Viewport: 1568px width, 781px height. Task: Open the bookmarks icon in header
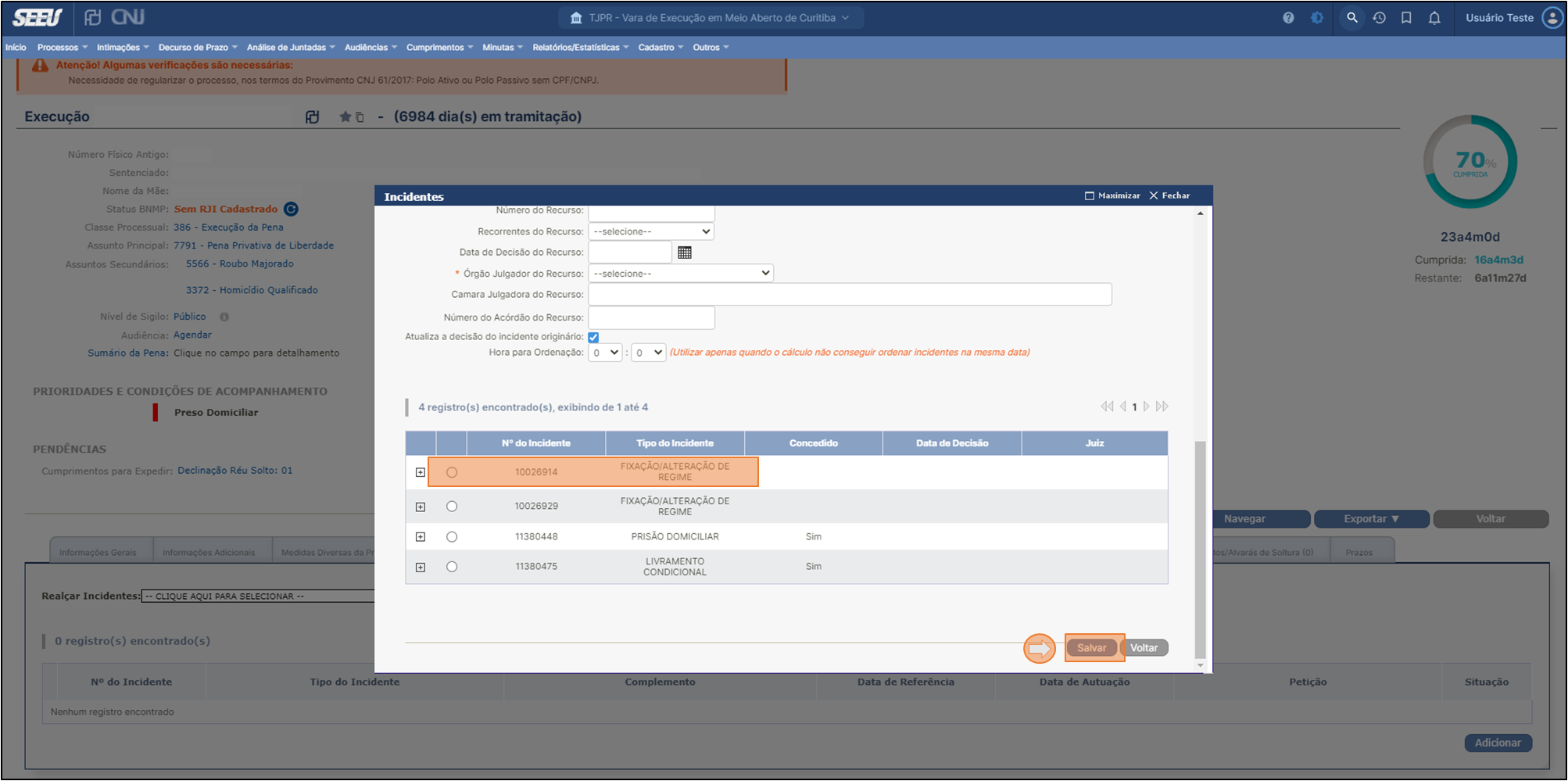click(x=1406, y=18)
